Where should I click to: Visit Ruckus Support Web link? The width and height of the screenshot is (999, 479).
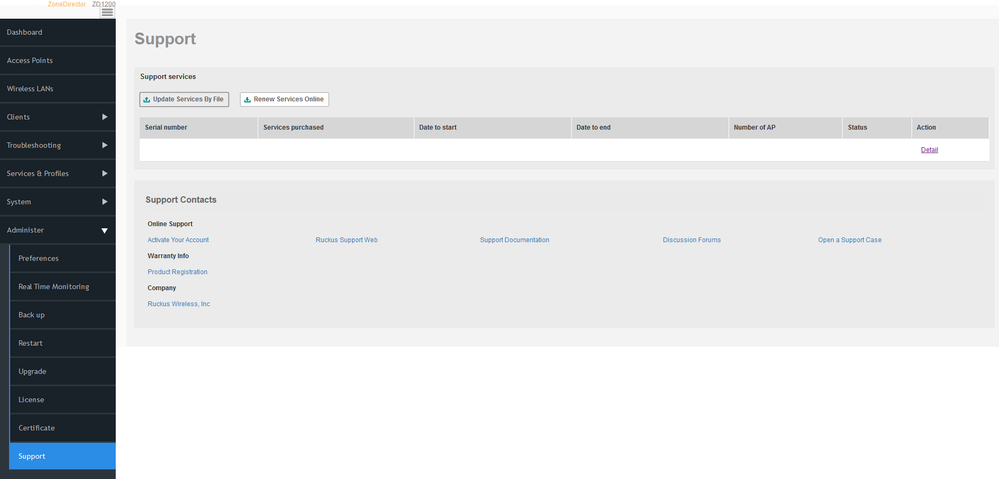click(x=346, y=240)
